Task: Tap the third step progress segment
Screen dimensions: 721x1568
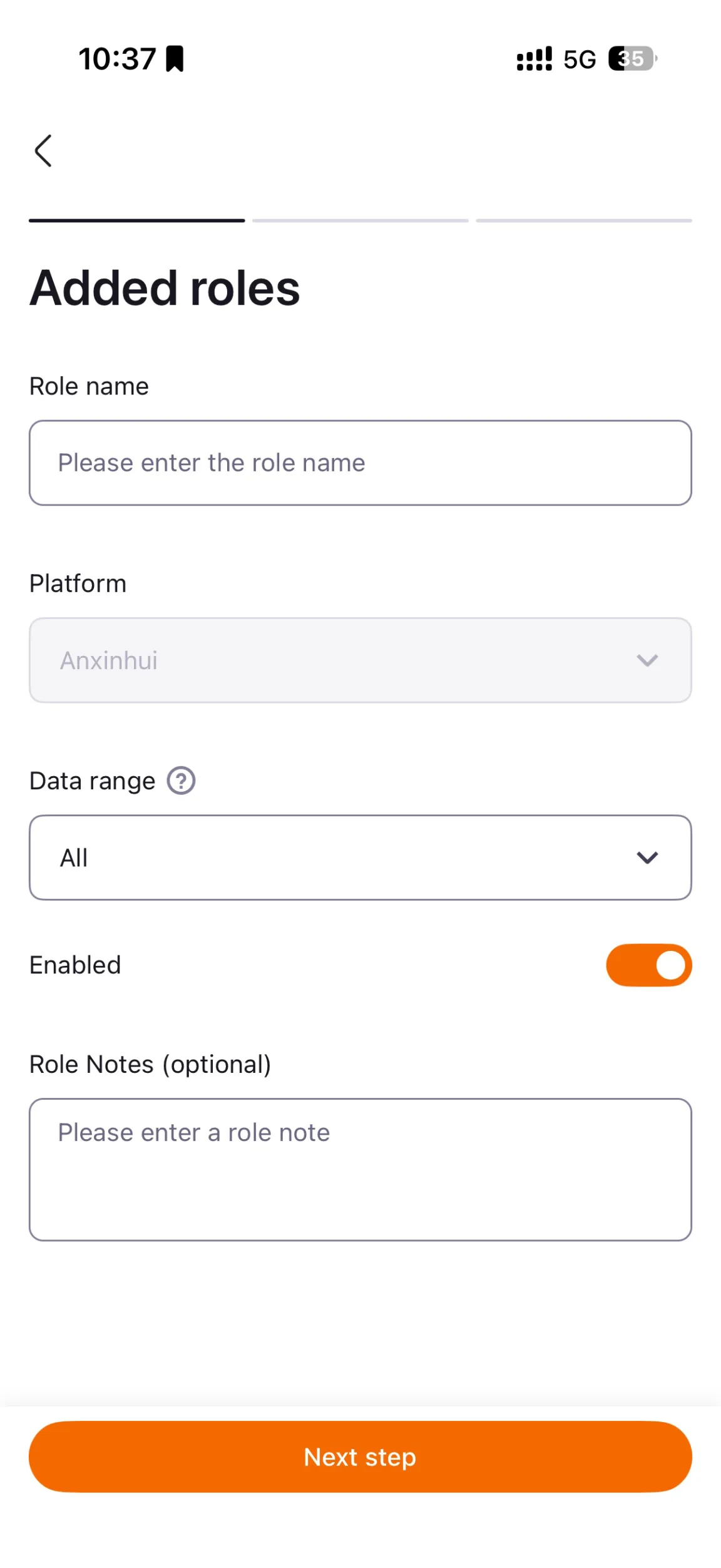Action: tap(583, 220)
